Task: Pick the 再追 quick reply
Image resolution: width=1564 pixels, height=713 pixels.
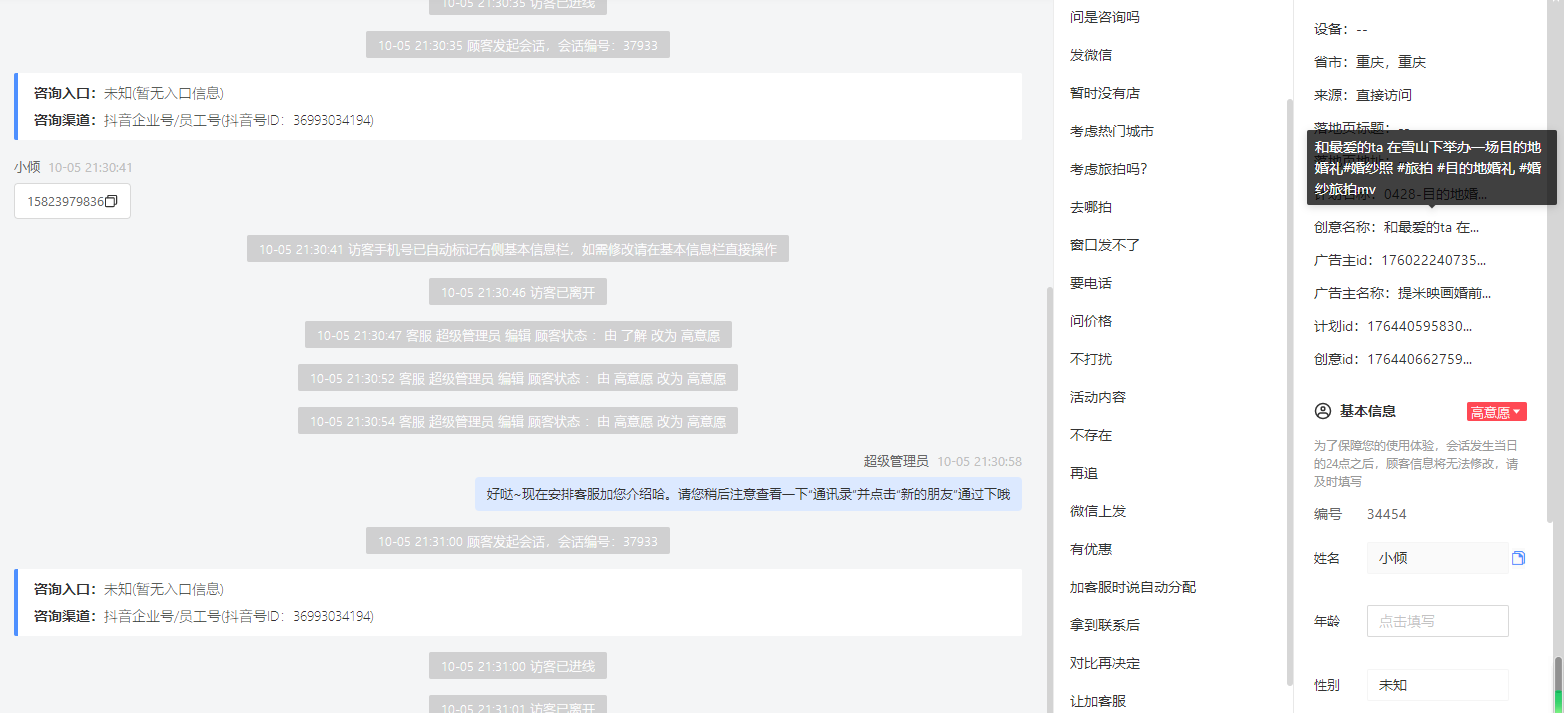Action: pos(1084,473)
